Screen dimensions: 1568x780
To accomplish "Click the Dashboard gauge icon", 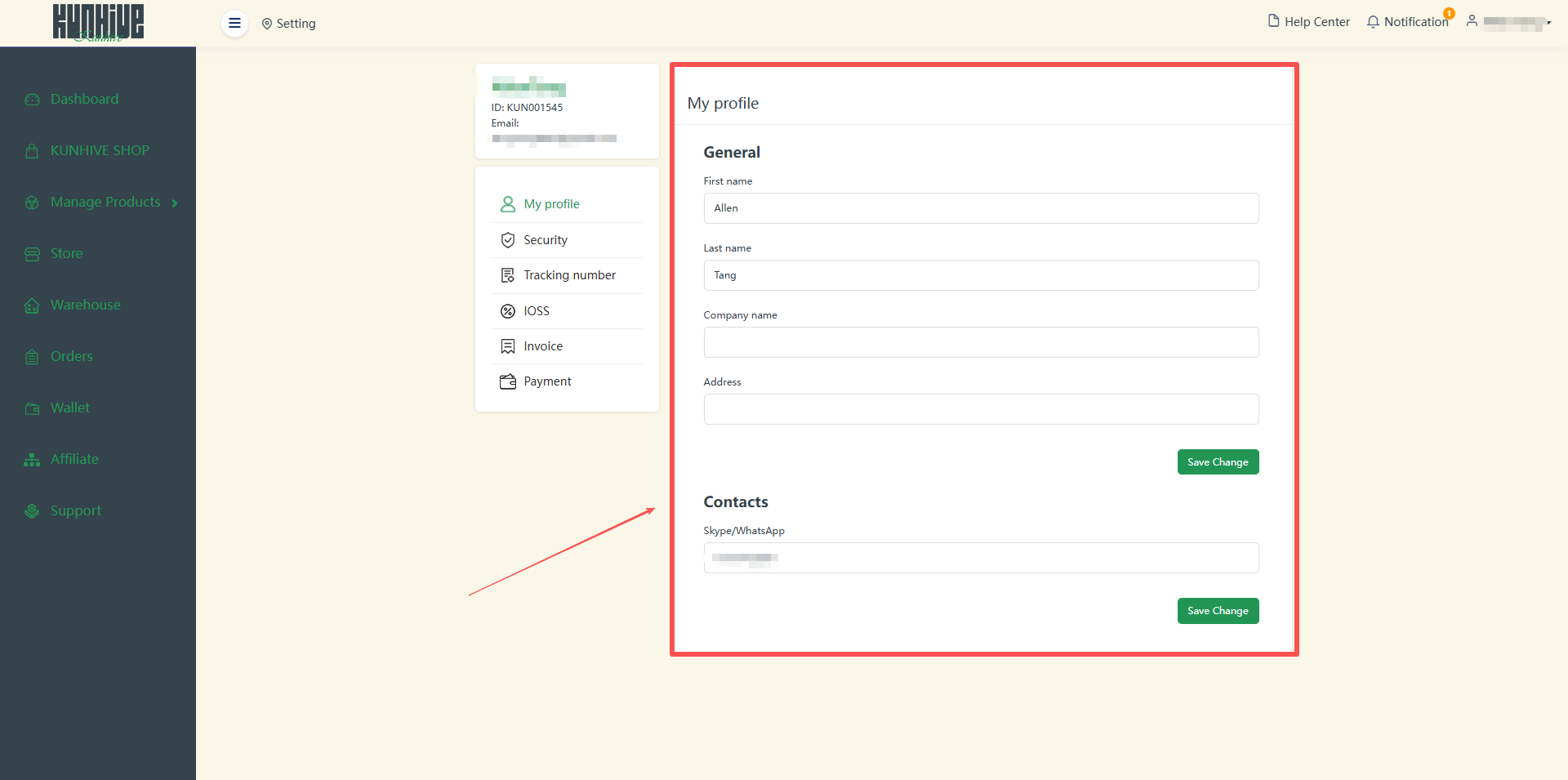I will pyautogui.click(x=32, y=100).
